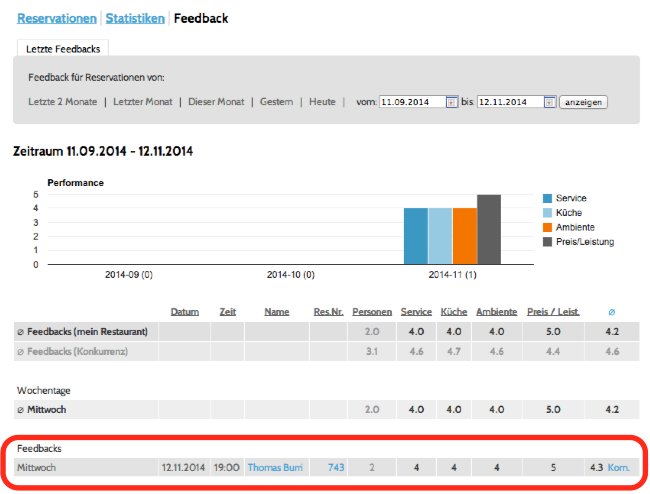This screenshot has height=494, width=650.
Task: Click the date cell 12.11.2014
Action: pos(183,467)
